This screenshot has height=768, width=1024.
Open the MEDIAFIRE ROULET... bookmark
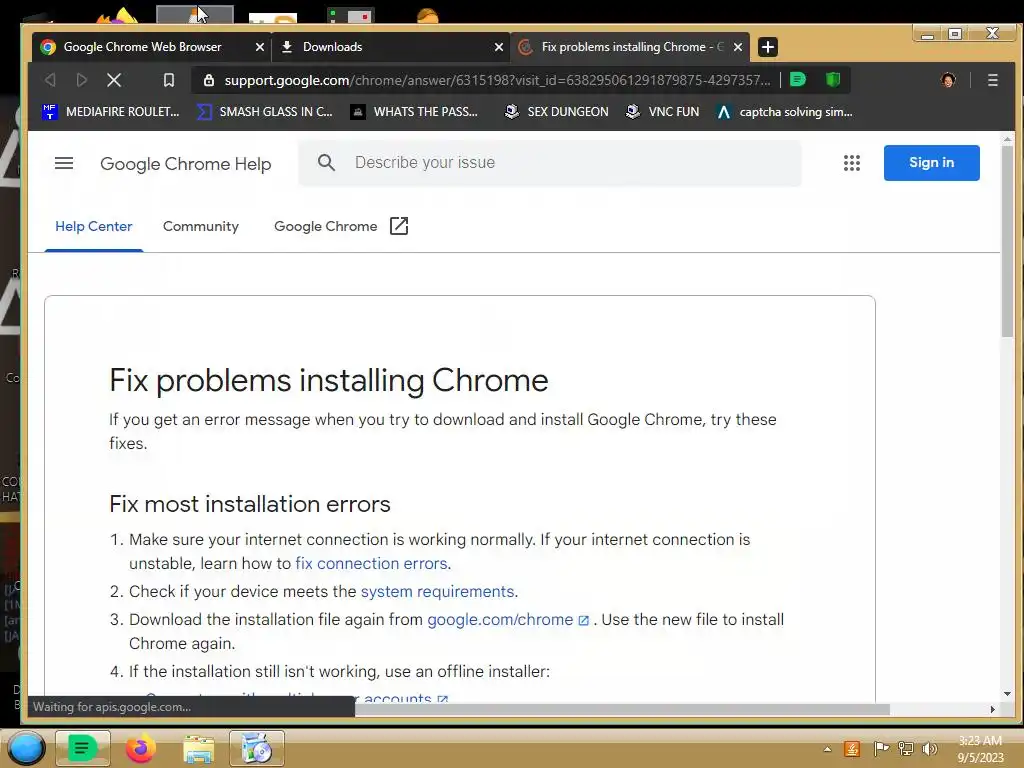[x=110, y=112]
